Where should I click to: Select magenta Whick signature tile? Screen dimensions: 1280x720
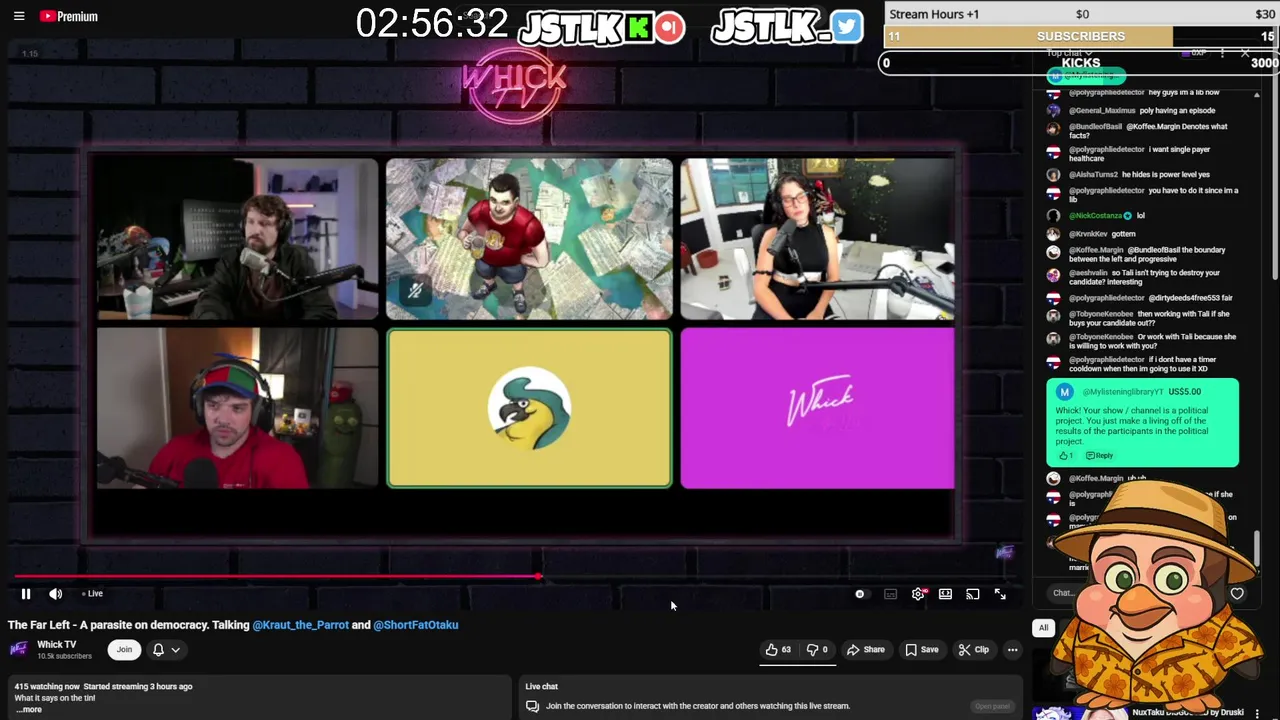click(817, 409)
